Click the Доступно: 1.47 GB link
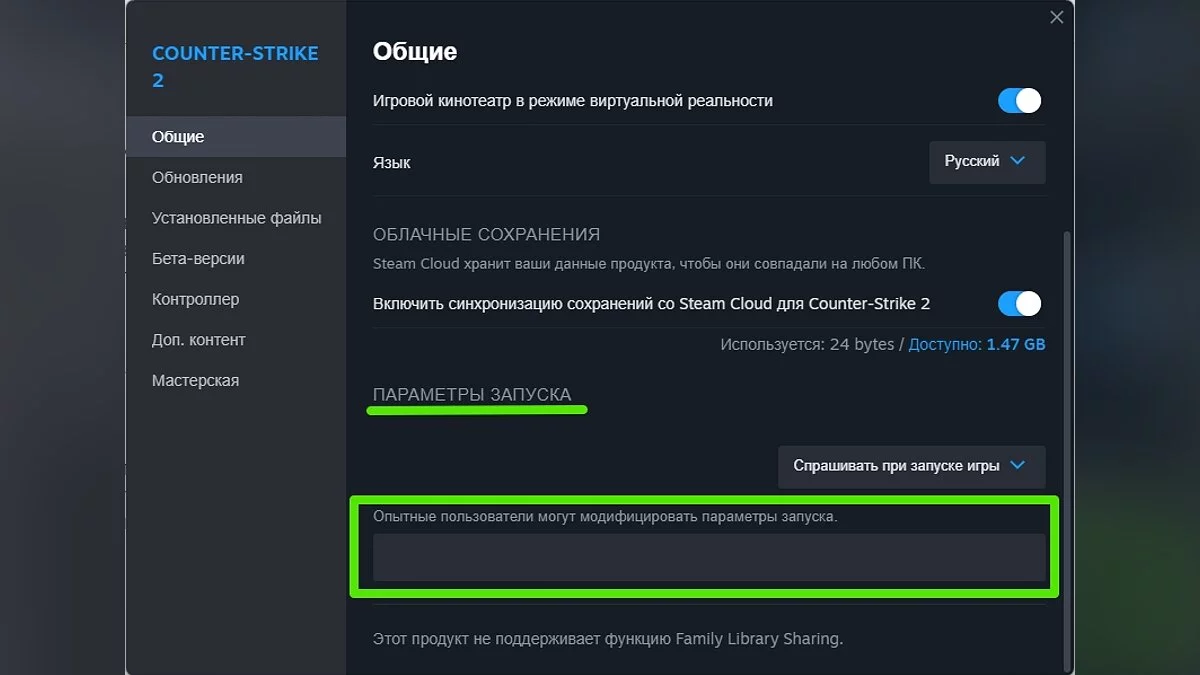The width and height of the screenshot is (1200, 675). 977,344
